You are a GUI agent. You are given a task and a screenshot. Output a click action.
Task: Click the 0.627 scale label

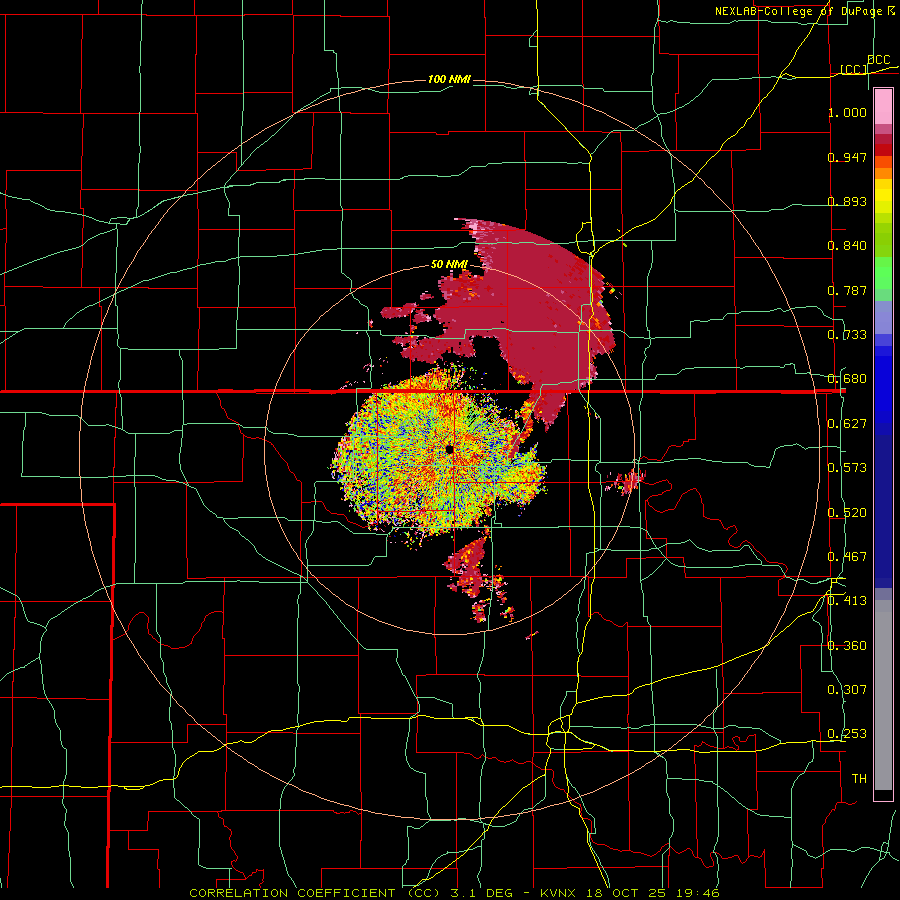[x=847, y=424]
